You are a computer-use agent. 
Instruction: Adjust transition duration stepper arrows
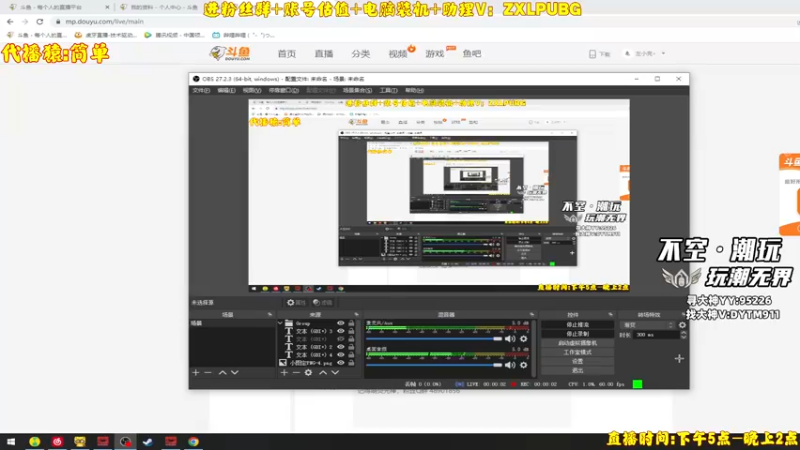point(683,335)
